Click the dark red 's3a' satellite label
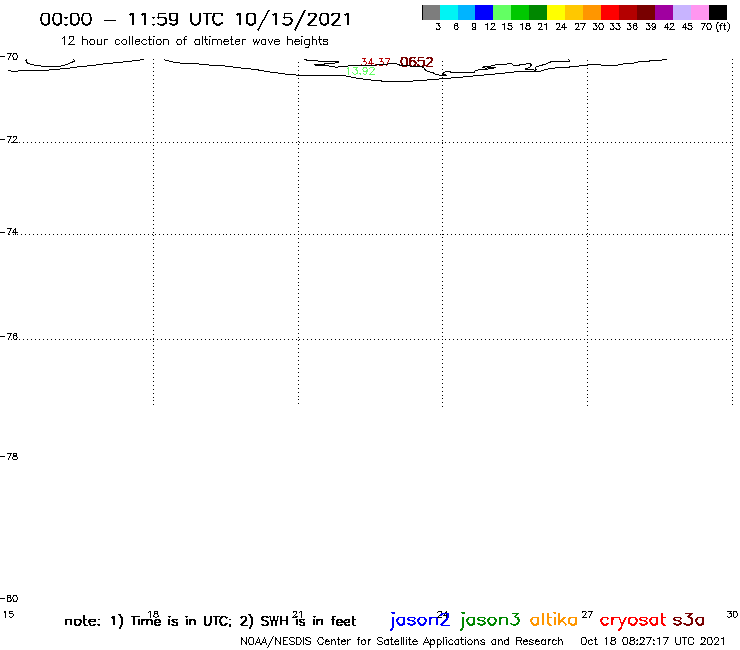This screenshot has height=650, width=740. [689, 620]
